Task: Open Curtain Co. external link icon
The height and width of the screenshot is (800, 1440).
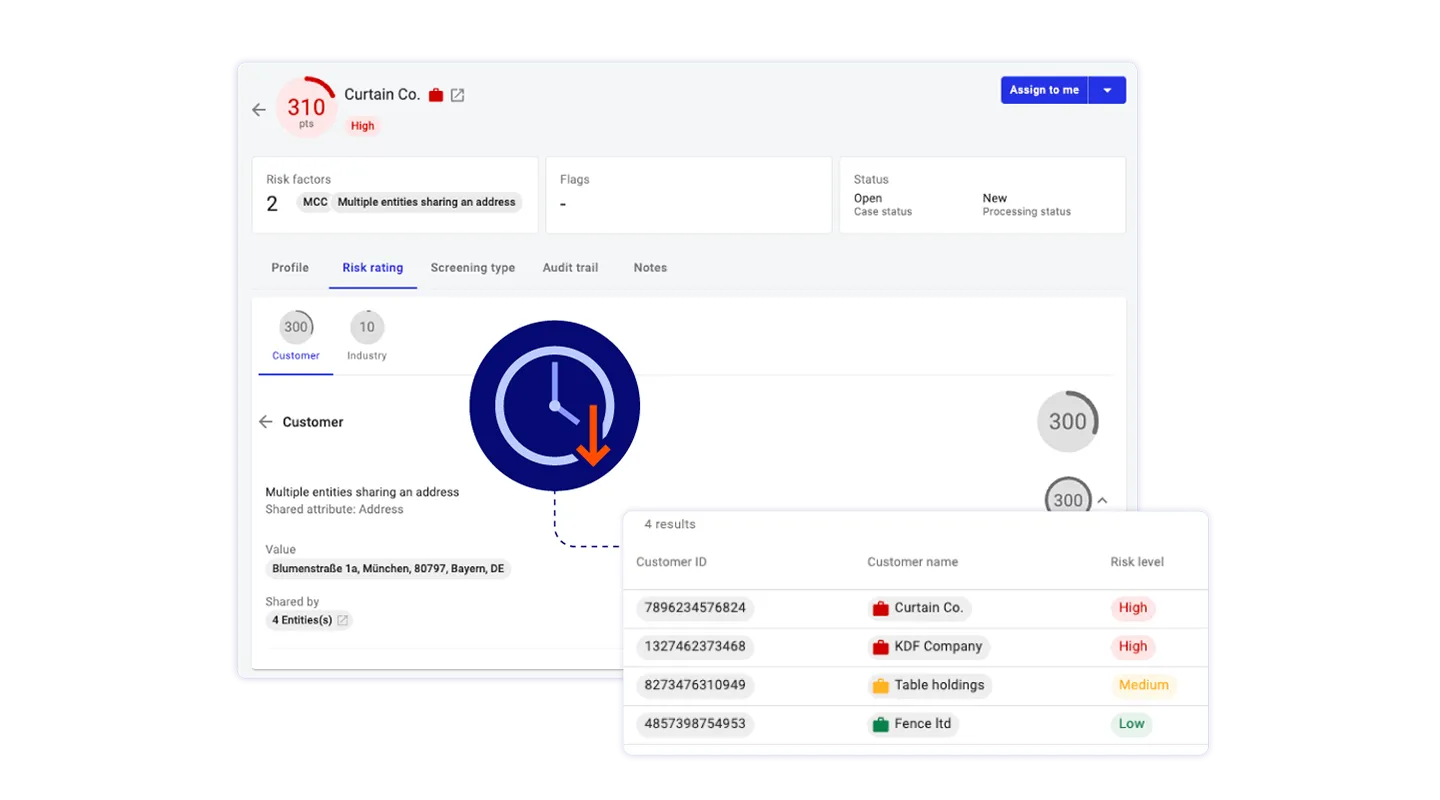Action: pos(457,95)
